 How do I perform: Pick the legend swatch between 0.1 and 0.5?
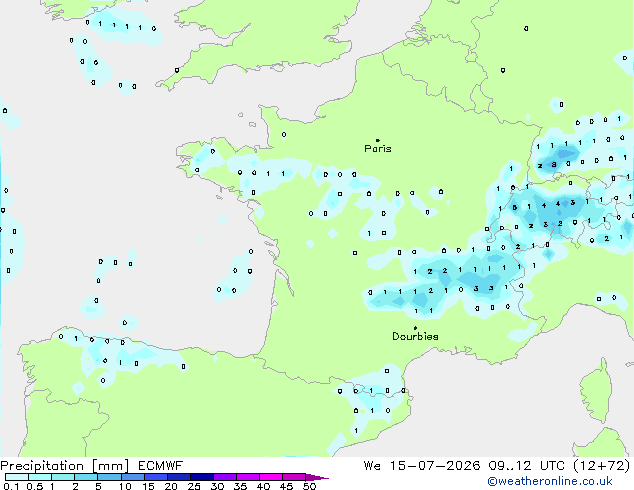(17, 477)
